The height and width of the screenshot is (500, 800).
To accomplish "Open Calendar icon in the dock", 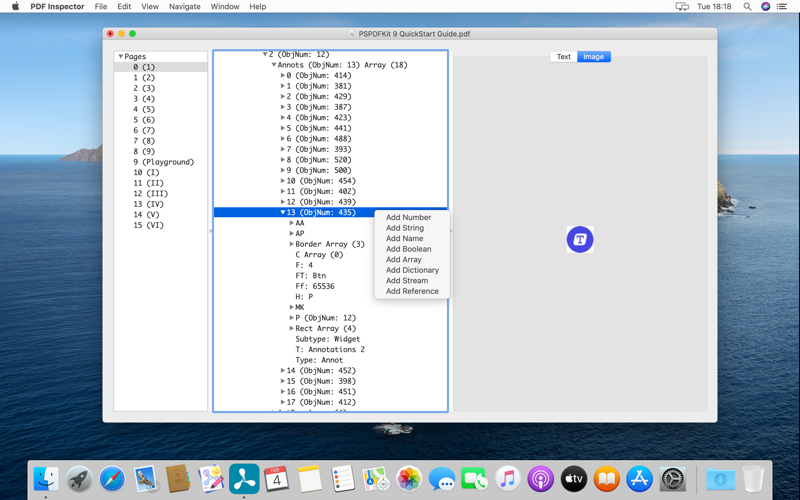I will tap(277, 479).
